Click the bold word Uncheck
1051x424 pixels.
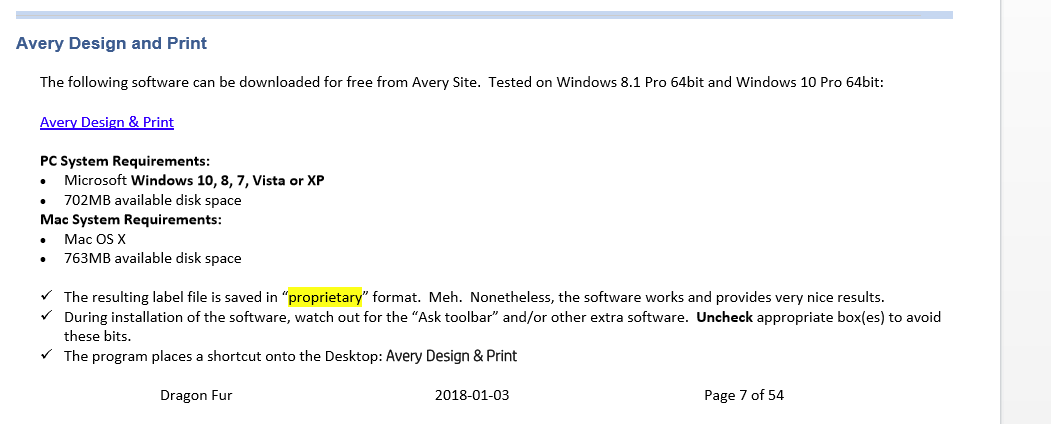724,317
